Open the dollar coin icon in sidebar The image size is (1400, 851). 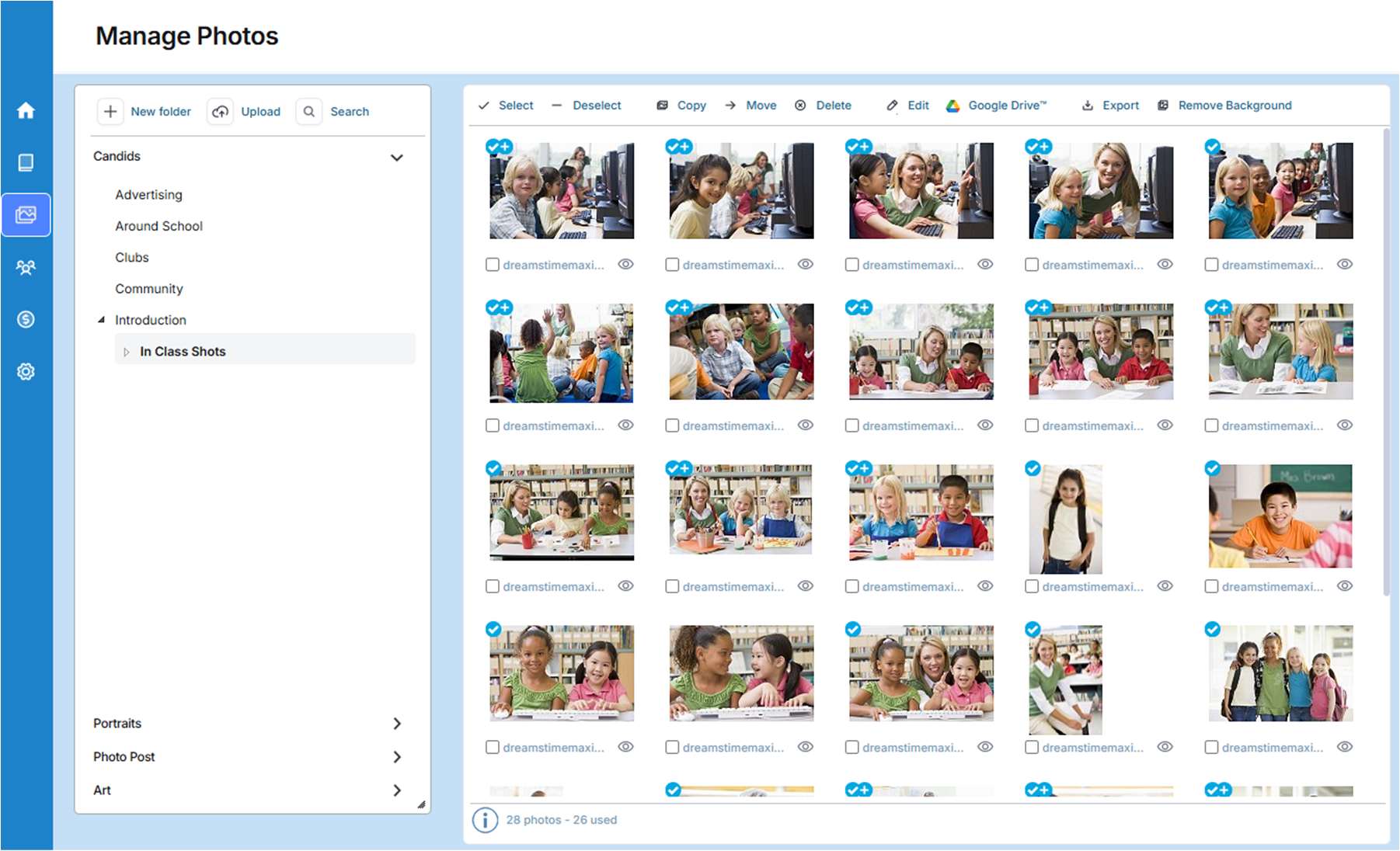pos(26,319)
